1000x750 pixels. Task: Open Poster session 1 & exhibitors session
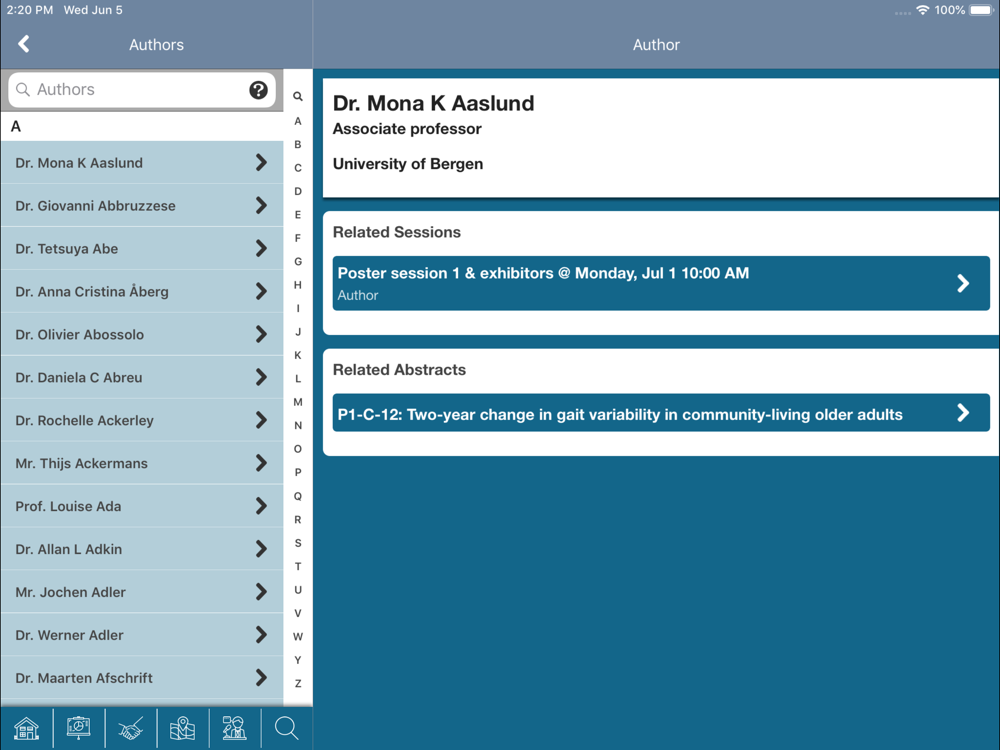661,283
